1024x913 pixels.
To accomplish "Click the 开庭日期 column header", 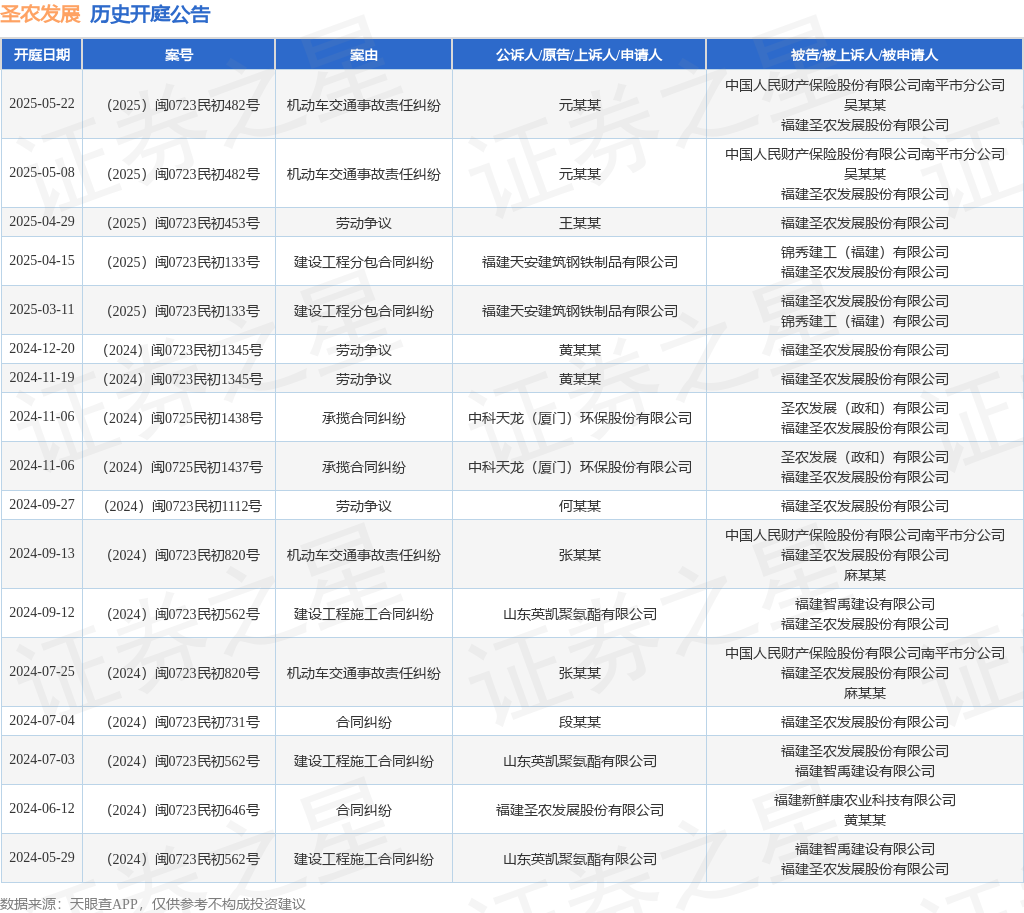I will (42, 55).
